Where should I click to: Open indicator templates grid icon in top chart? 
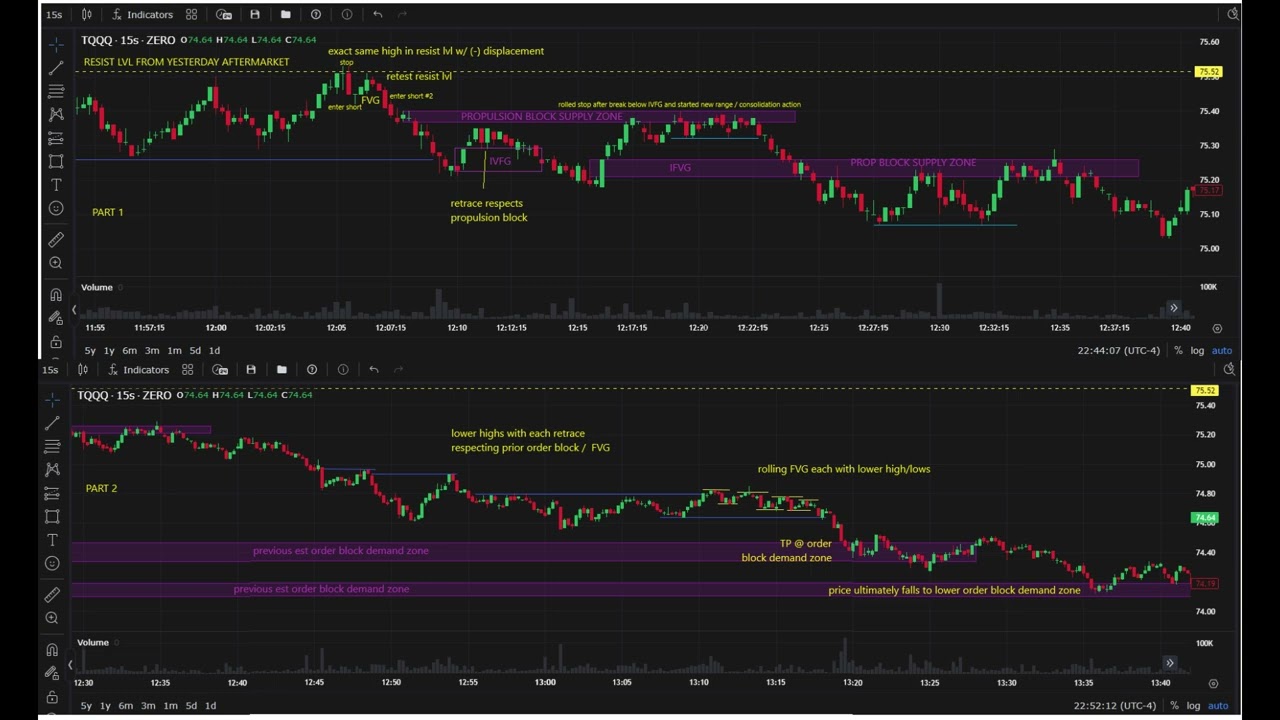(x=191, y=14)
